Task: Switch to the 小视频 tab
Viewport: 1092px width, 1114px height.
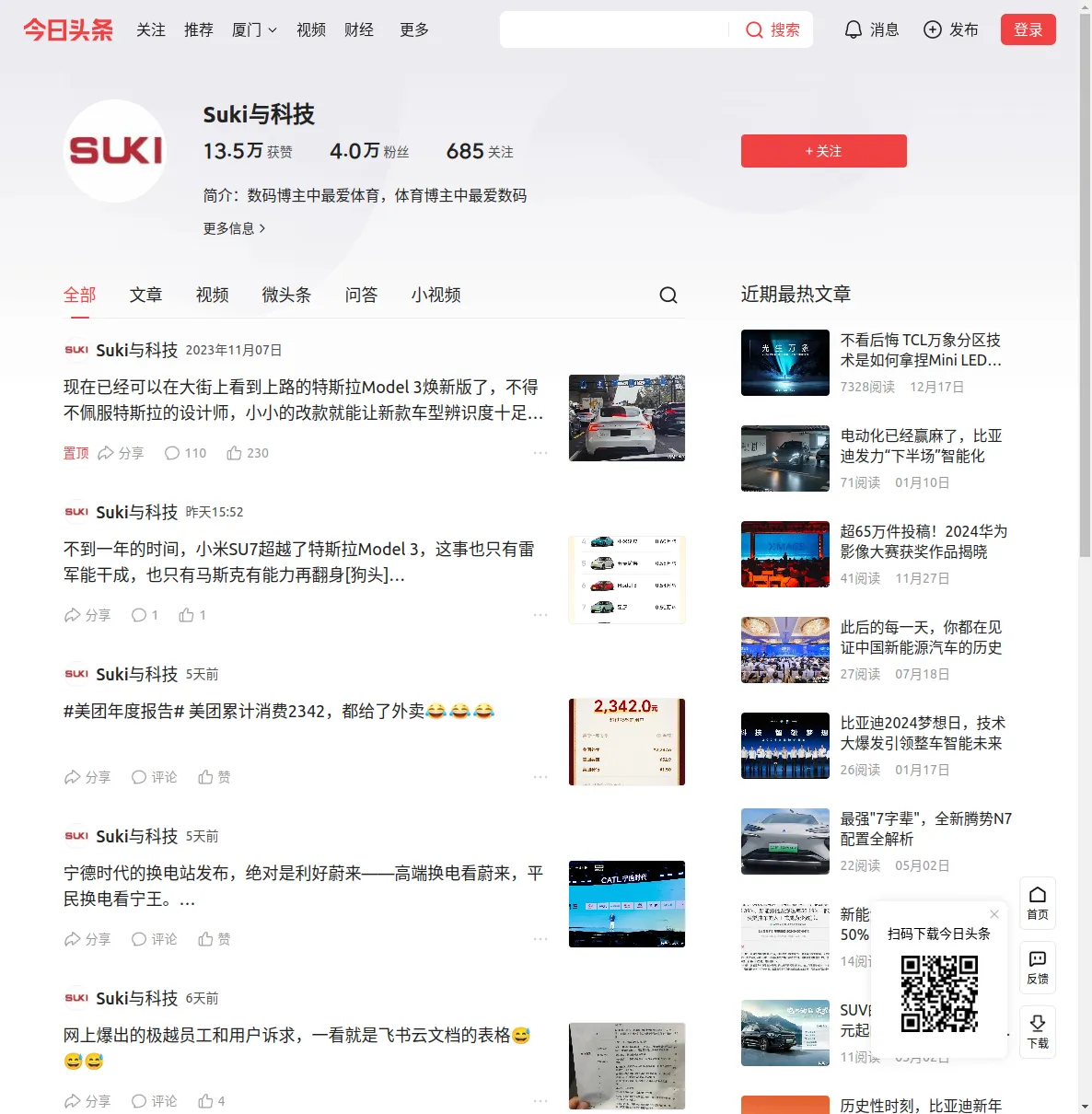Action: click(x=436, y=295)
